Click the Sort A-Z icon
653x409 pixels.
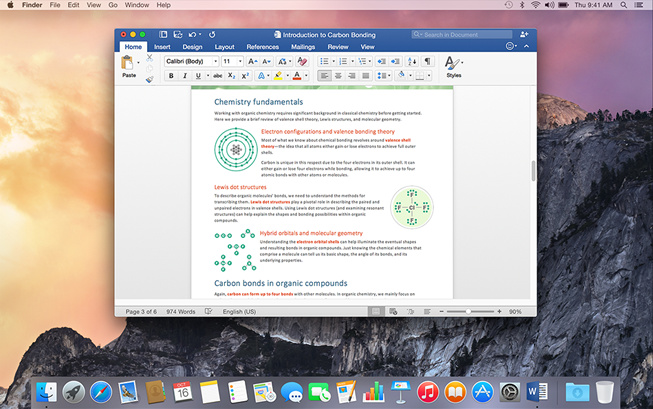[x=411, y=61]
